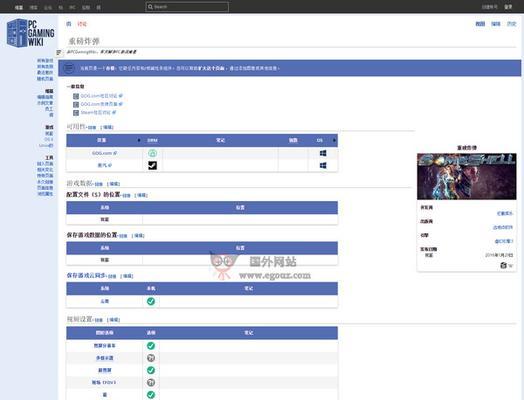Image resolution: width=524 pixels, height=400 pixels.
Task: Click the Windows icon in the Steam row
Action: tap(323, 165)
